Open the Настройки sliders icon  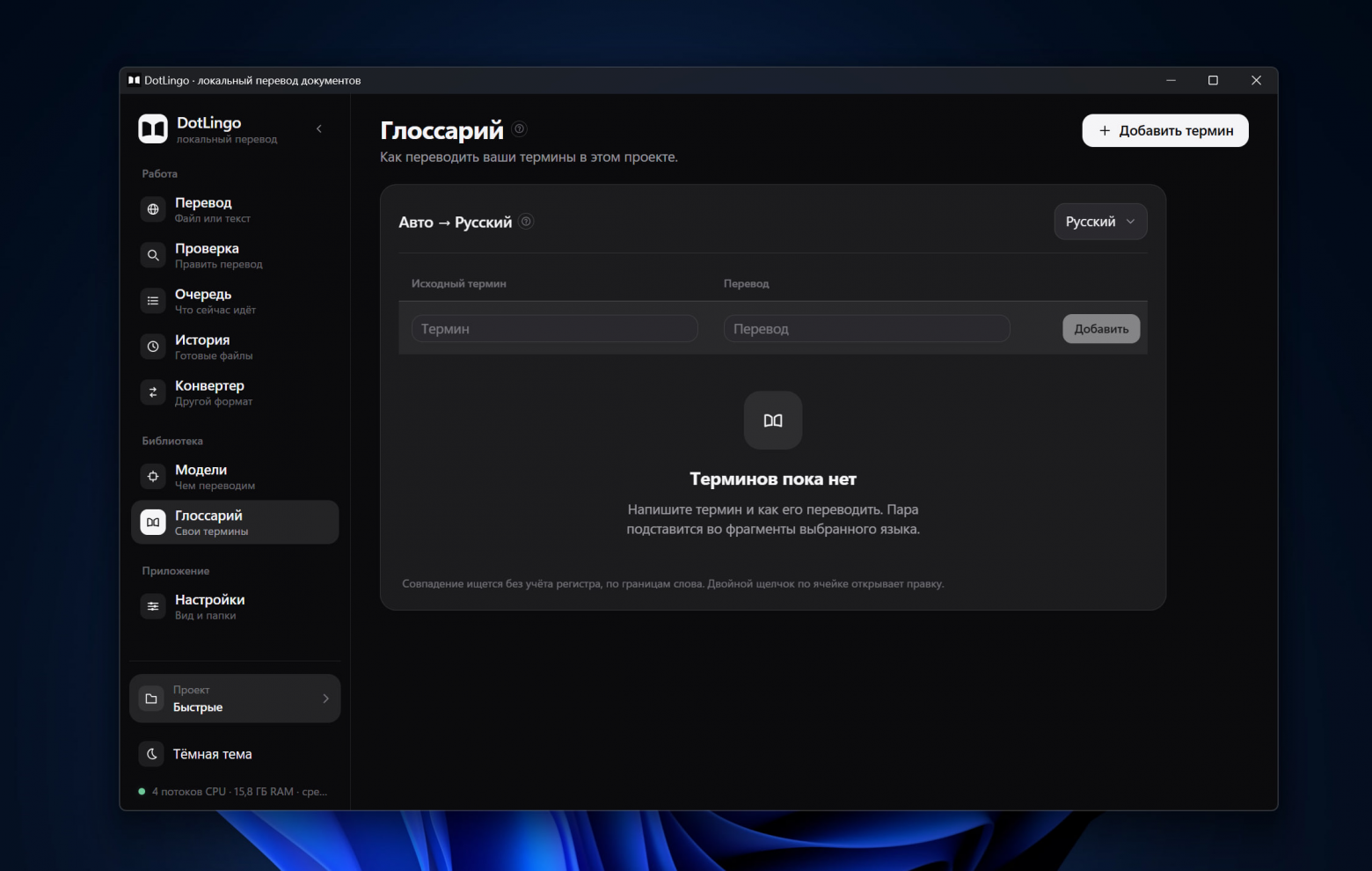[x=153, y=606]
